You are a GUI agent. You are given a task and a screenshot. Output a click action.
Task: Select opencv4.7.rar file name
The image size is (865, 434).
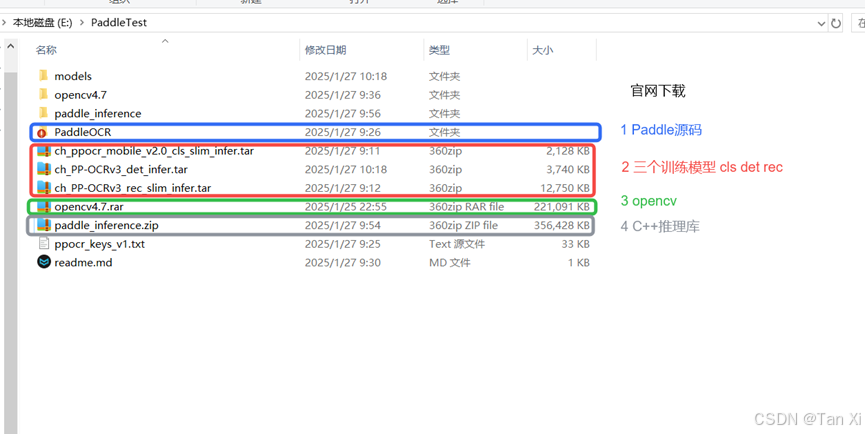click(x=89, y=207)
